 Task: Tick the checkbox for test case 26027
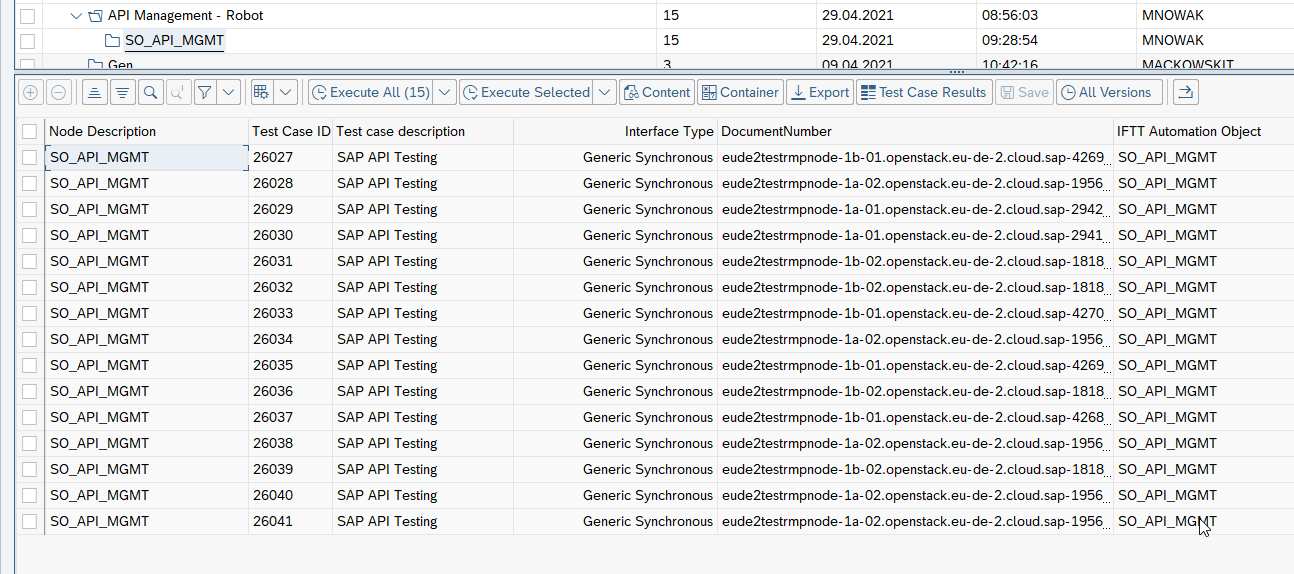click(x=29, y=157)
